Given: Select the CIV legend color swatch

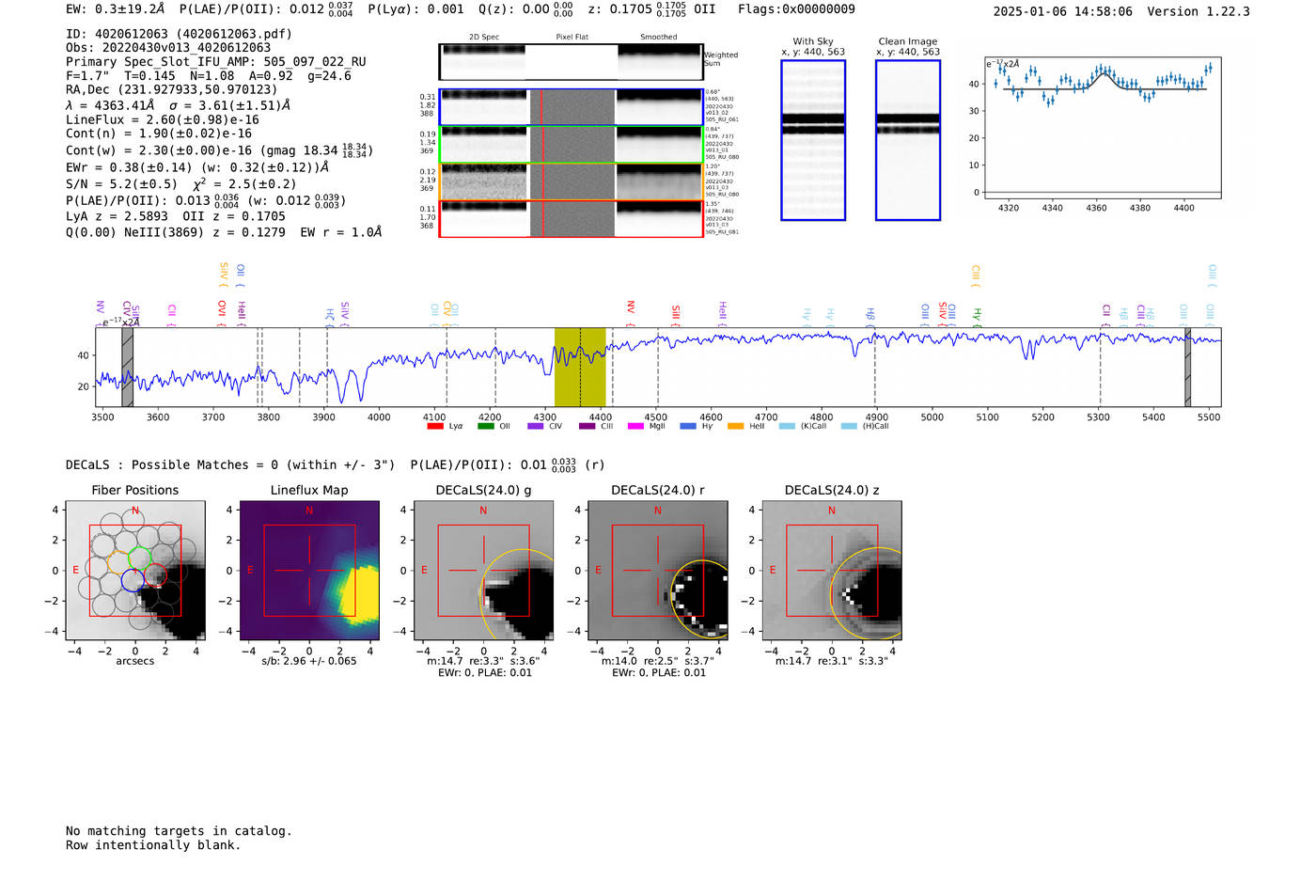Looking at the screenshot, I should pyautogui.click(x=536, y=426).
